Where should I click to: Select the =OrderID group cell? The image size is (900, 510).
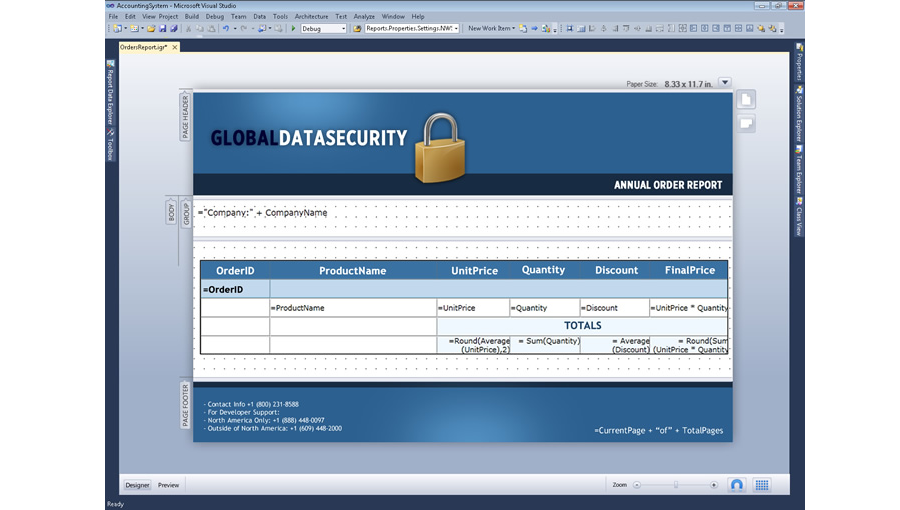point(235,289)
